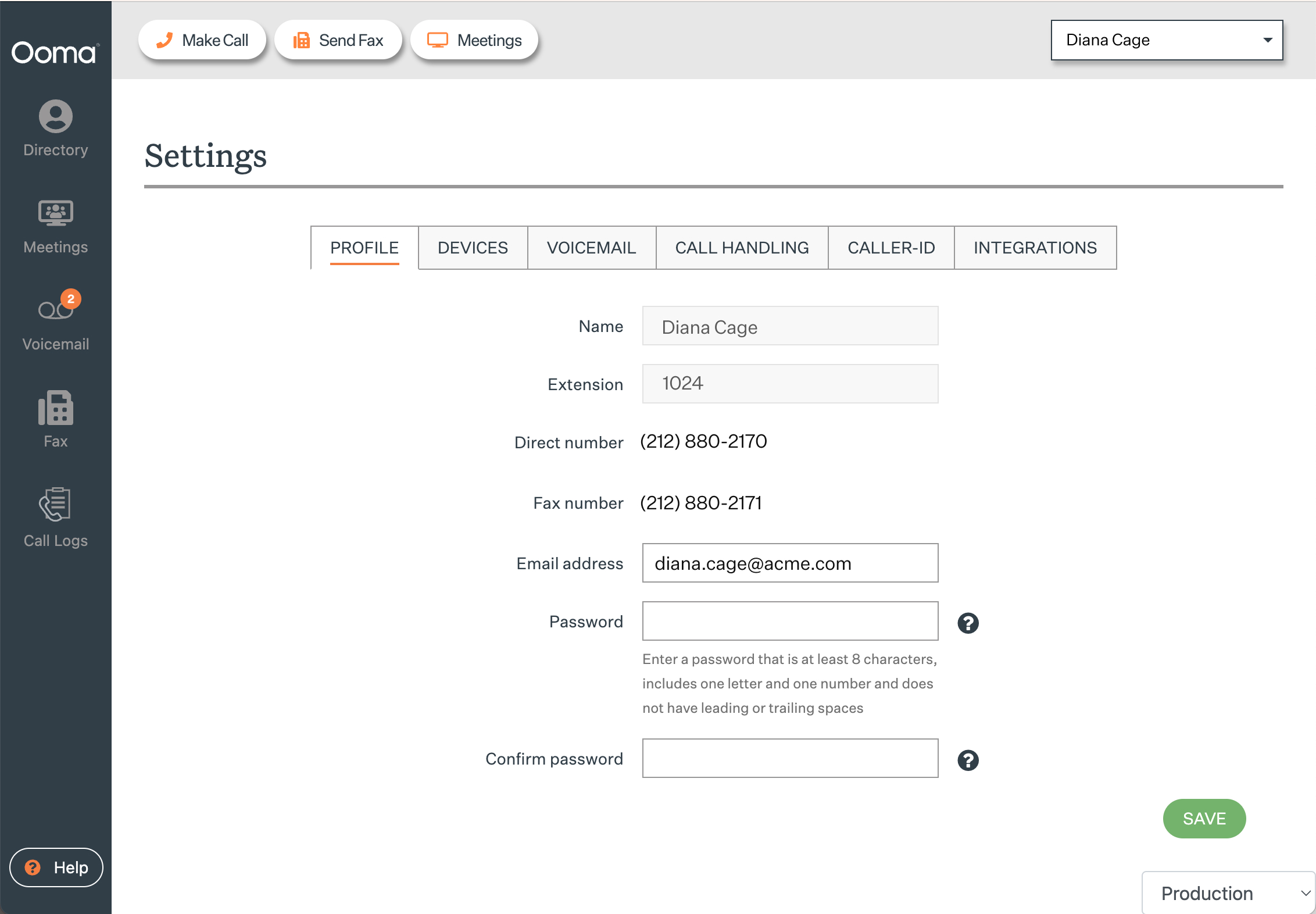The height and width of the screenshot is (914, 1316).
Task: Select the VOICEMAIL settings tab
Action: pyautogui.click(x=591, y=248)
